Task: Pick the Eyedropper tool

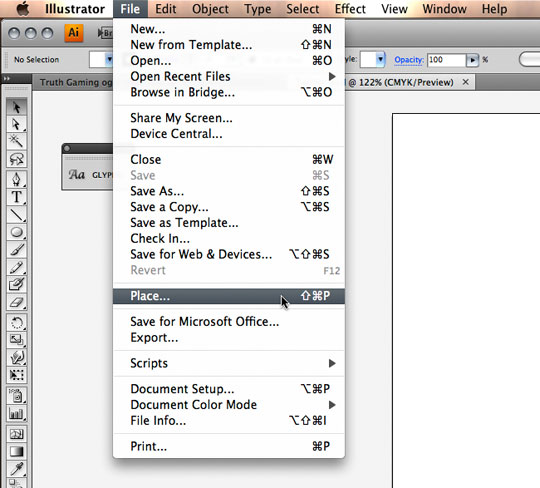Action: pyautogui.click(x=16, y=468)
